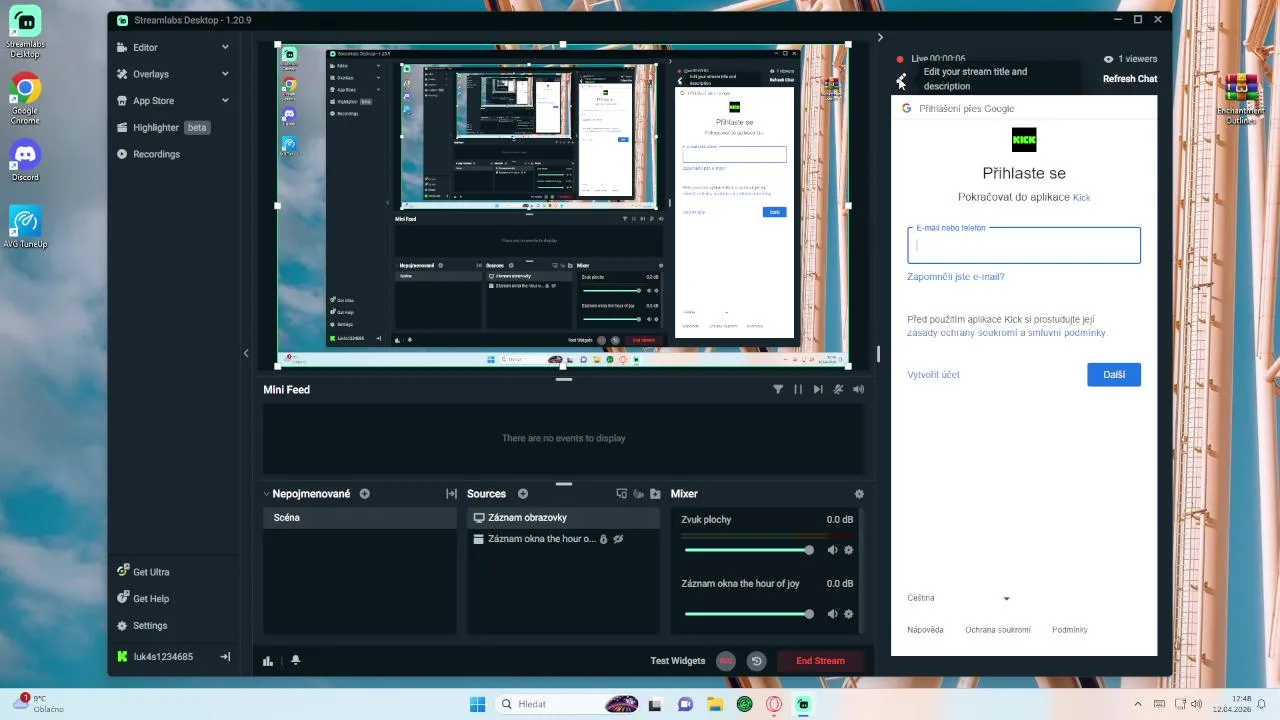Open the source device/widget icon in Sources header
1280x720 pixels.
(x=621, y=494)
